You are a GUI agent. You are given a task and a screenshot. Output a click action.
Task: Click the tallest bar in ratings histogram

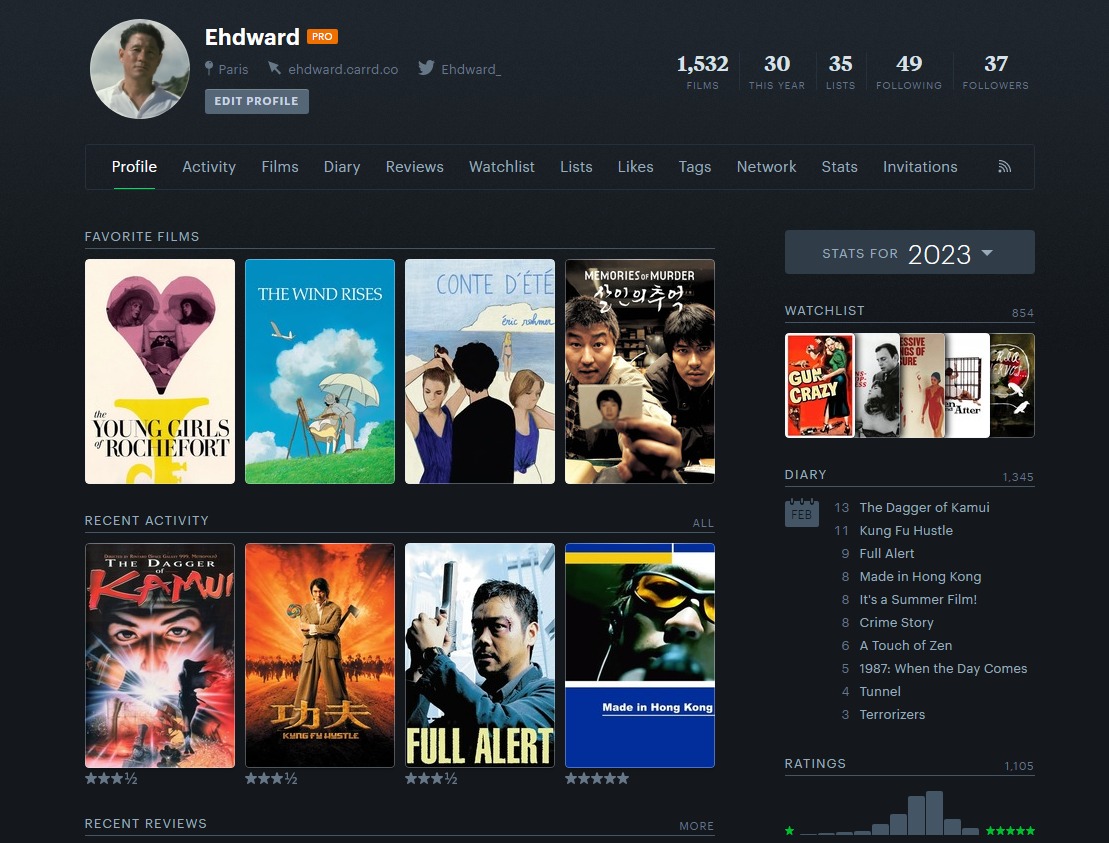coord(934,813)
